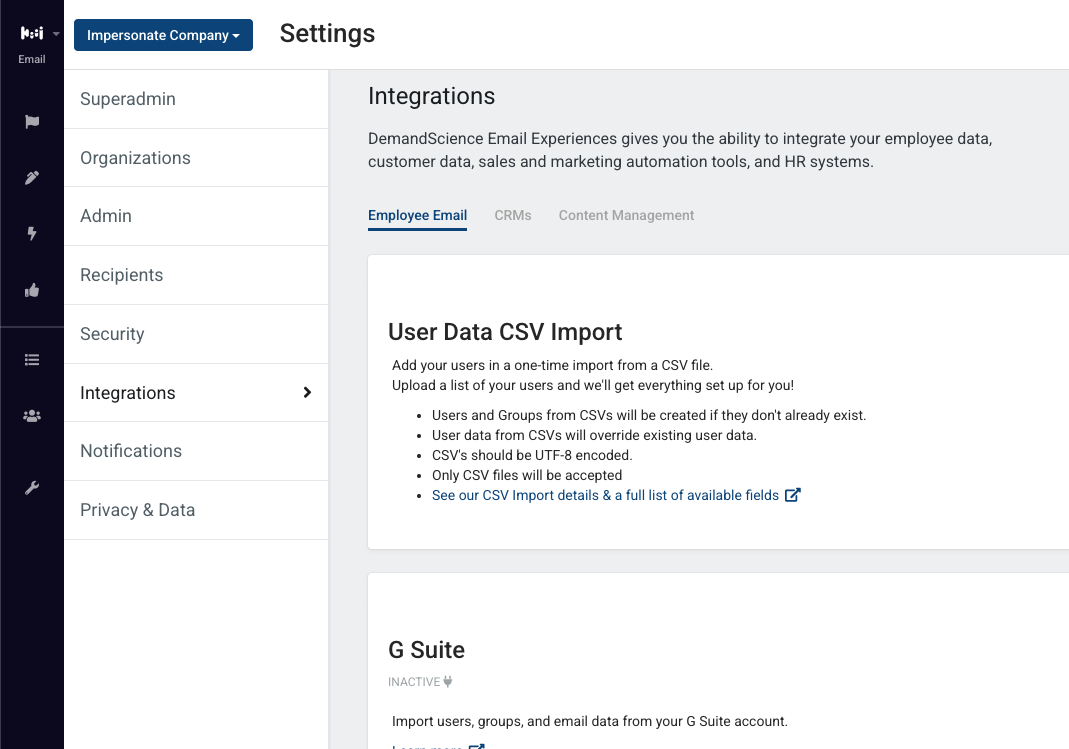Click the chevron arrow on the Integrations row
Image resolution: width=1069 pixels, height=749 pixels.
click(x=307, y=393)
